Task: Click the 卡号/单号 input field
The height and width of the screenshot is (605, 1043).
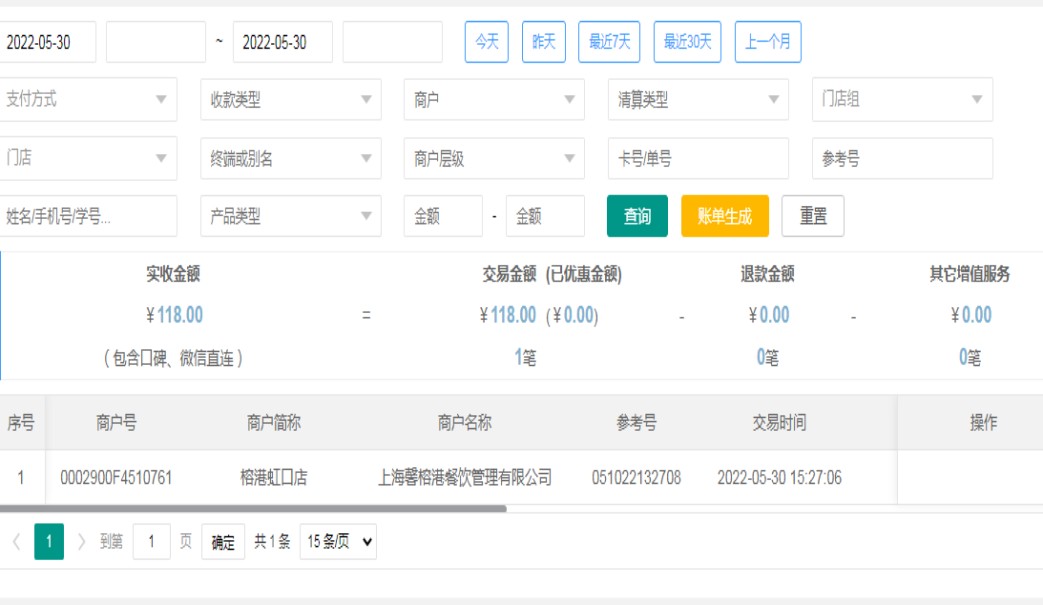Action: [698, 158]
